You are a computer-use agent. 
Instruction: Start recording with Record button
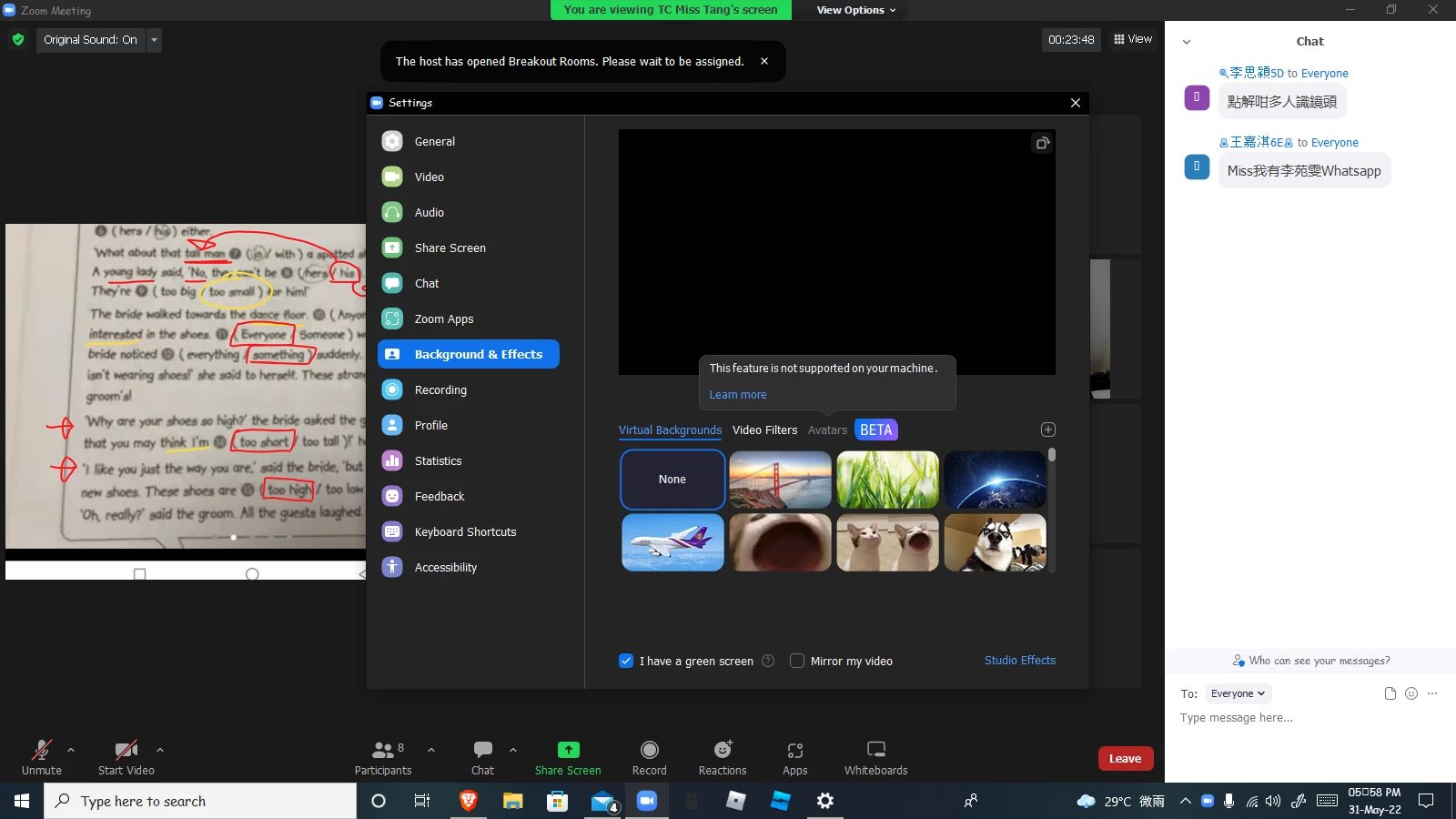(650, 757)
